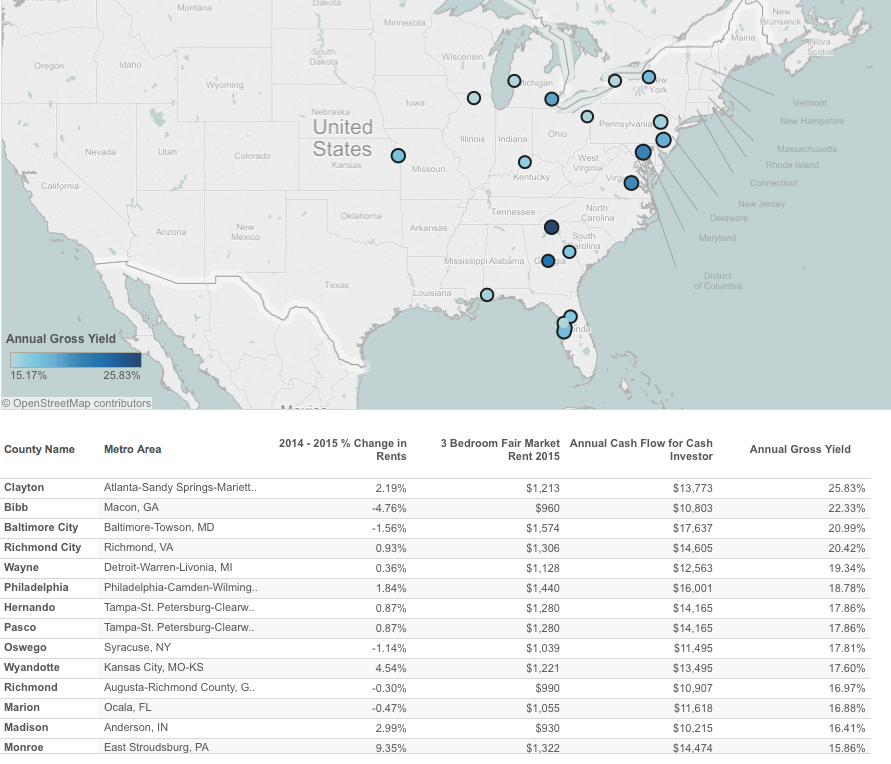This screenshot has height=764, width=891.
Task: Click the Annual Gross Yield color legend gradient
Action: coord(74,358)
